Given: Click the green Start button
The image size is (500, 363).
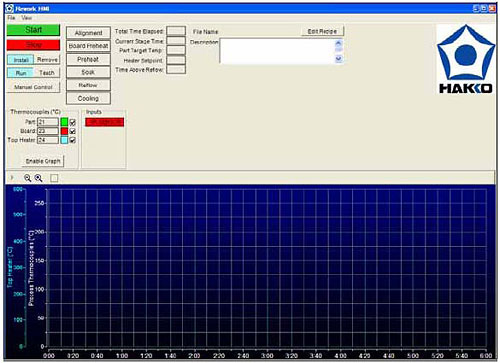Looking at the screenshot, I should click(x=33, y=30).
